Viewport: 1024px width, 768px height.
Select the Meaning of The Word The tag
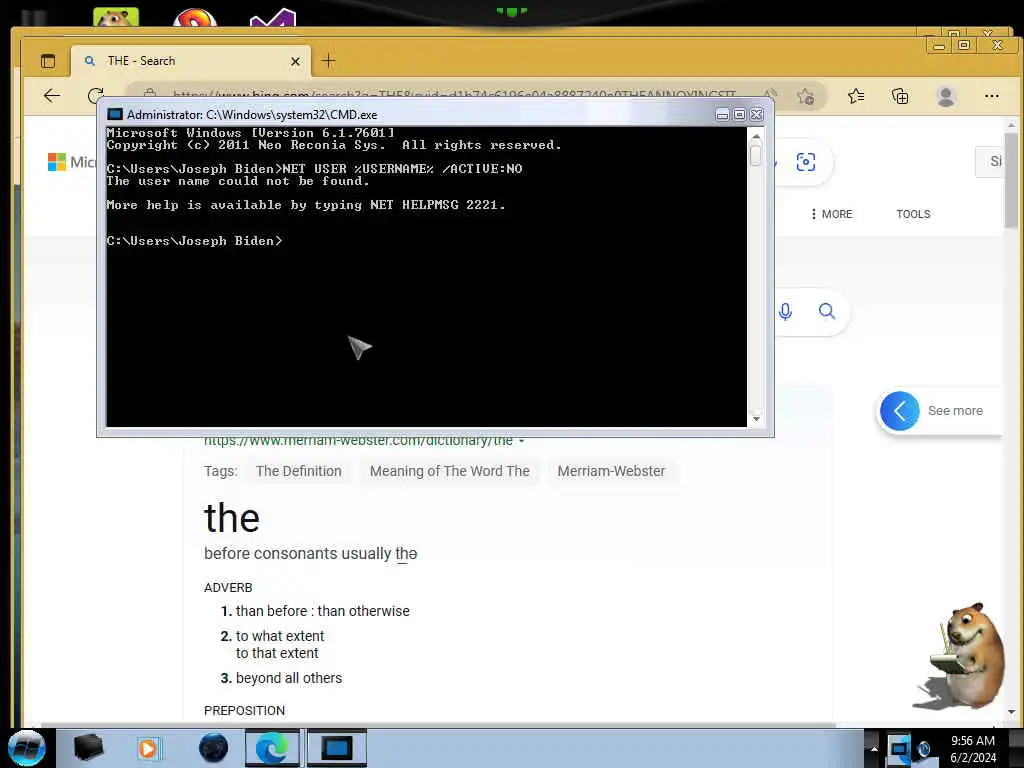[x=449, y=471]
